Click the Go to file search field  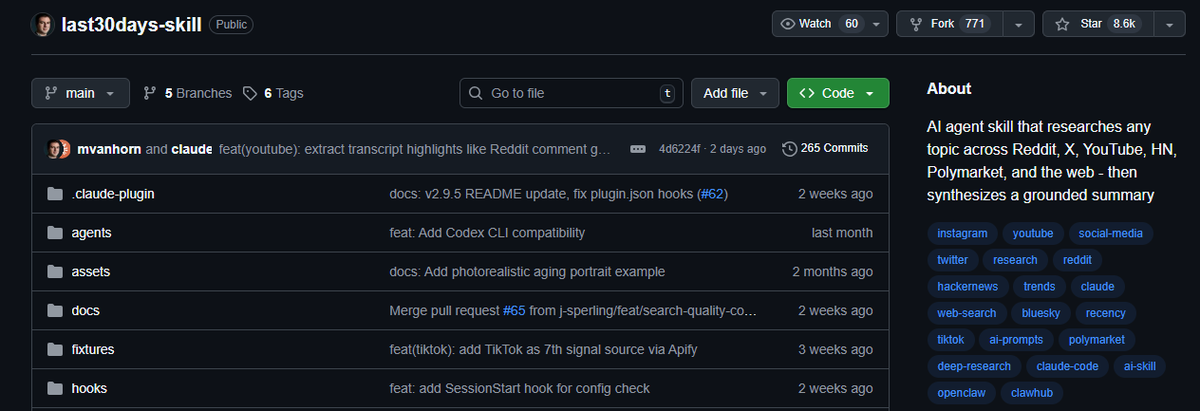572,93
